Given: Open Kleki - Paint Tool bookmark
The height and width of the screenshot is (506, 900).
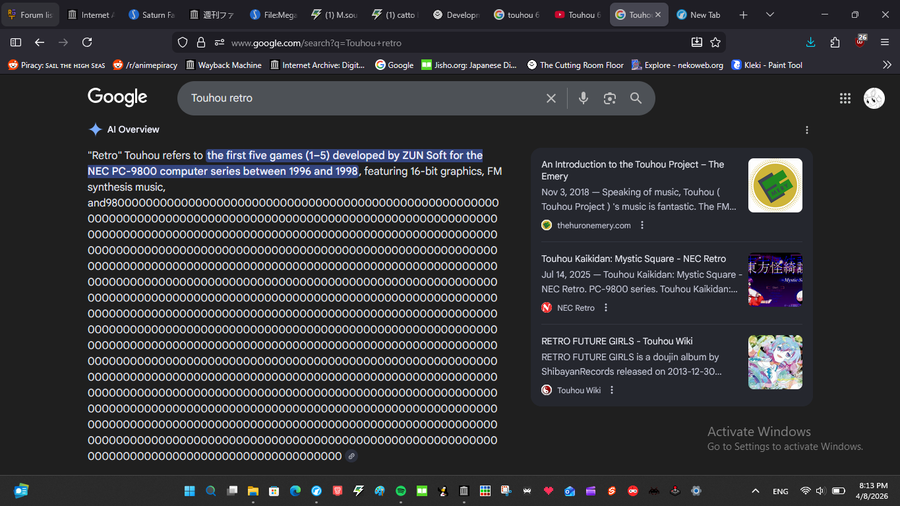Looking at the screenshot, I should click(x=766, y=65).
